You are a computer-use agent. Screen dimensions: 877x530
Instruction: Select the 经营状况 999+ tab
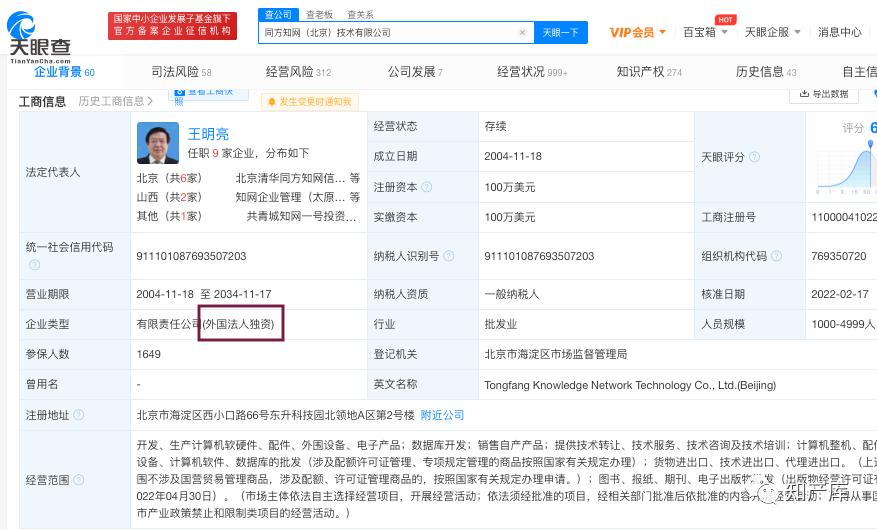(532, 72)
